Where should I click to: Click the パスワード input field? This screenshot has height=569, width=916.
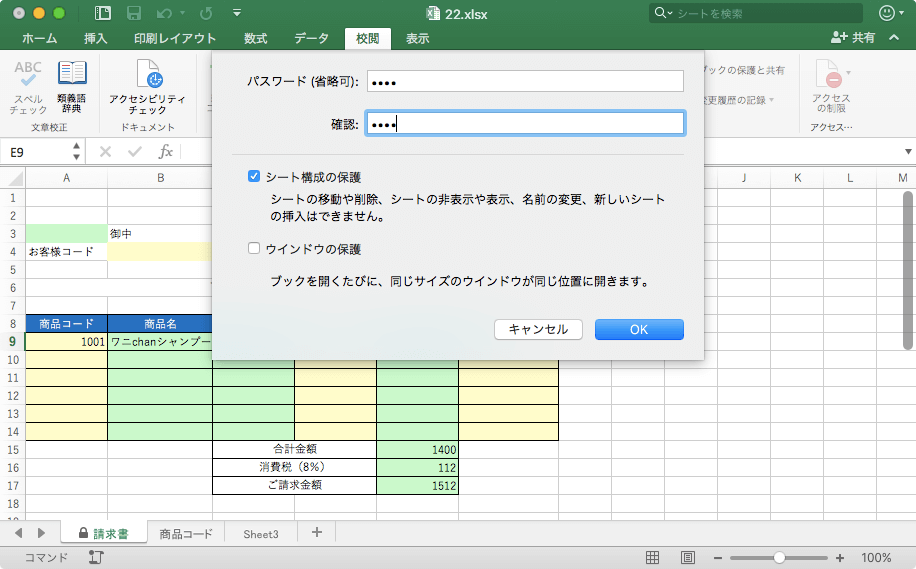525,81
